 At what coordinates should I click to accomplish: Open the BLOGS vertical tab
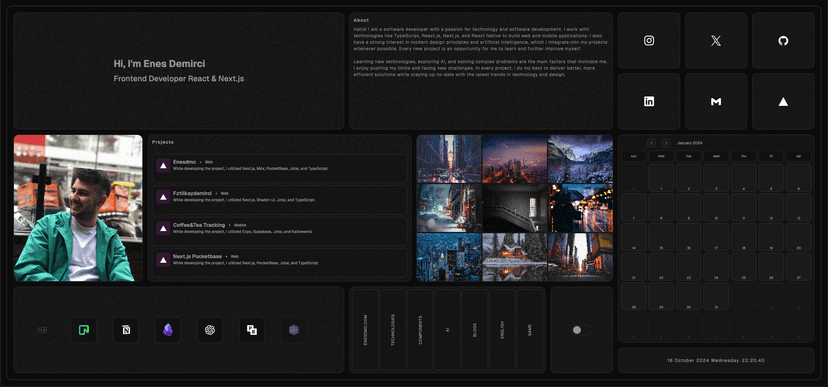coord(475,330)
